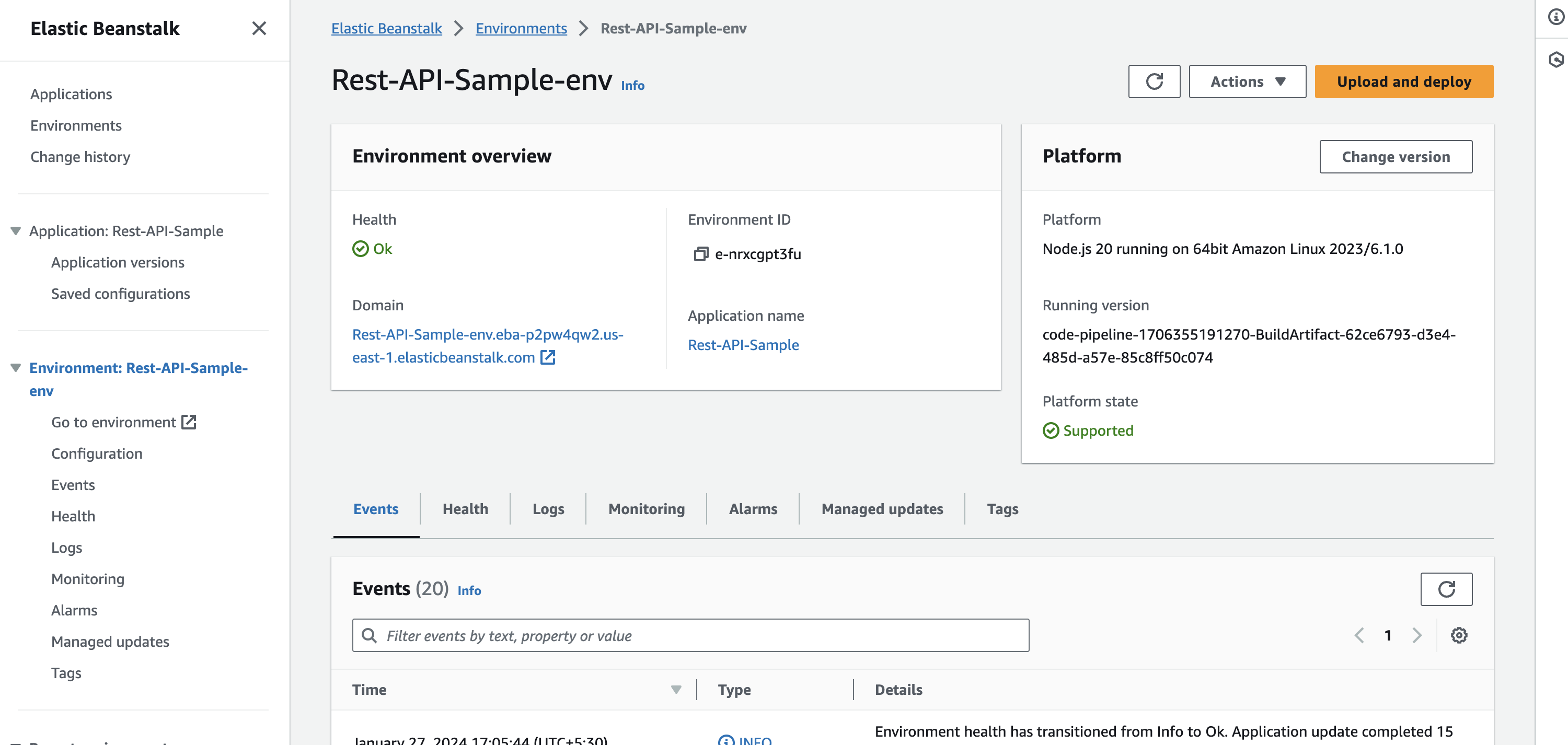Screen dimensions: 1568x745
Task: Collapse the Environment: Rest-API-Sample-env section
Action: 16,368
